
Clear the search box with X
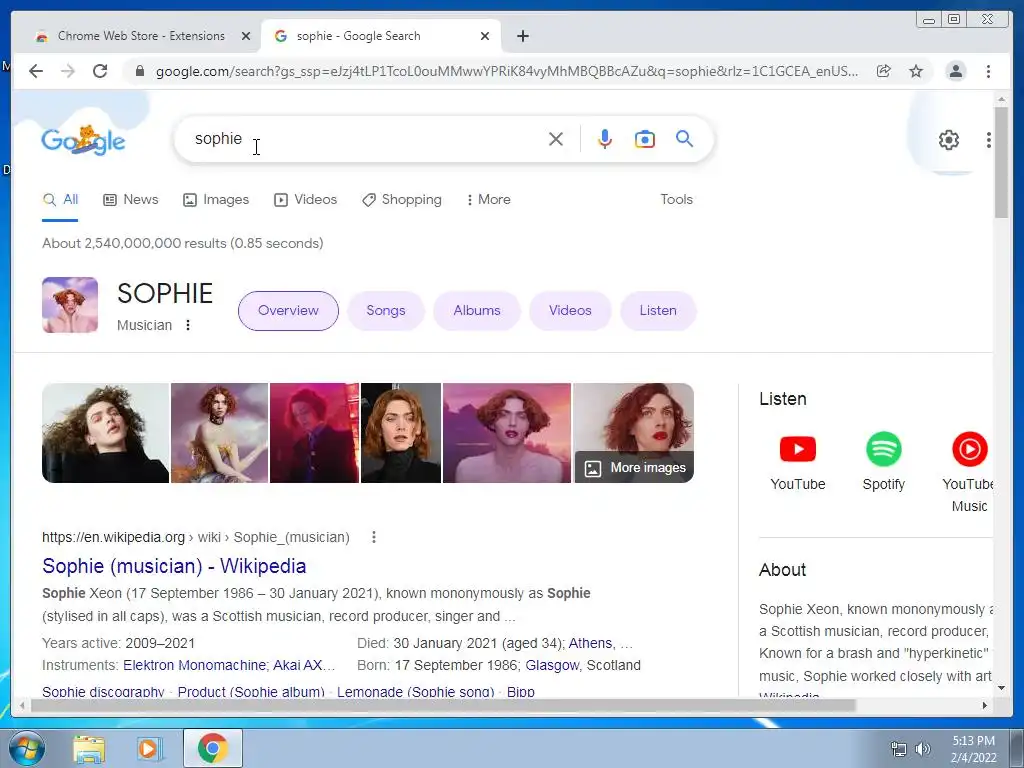click(556, 138)
